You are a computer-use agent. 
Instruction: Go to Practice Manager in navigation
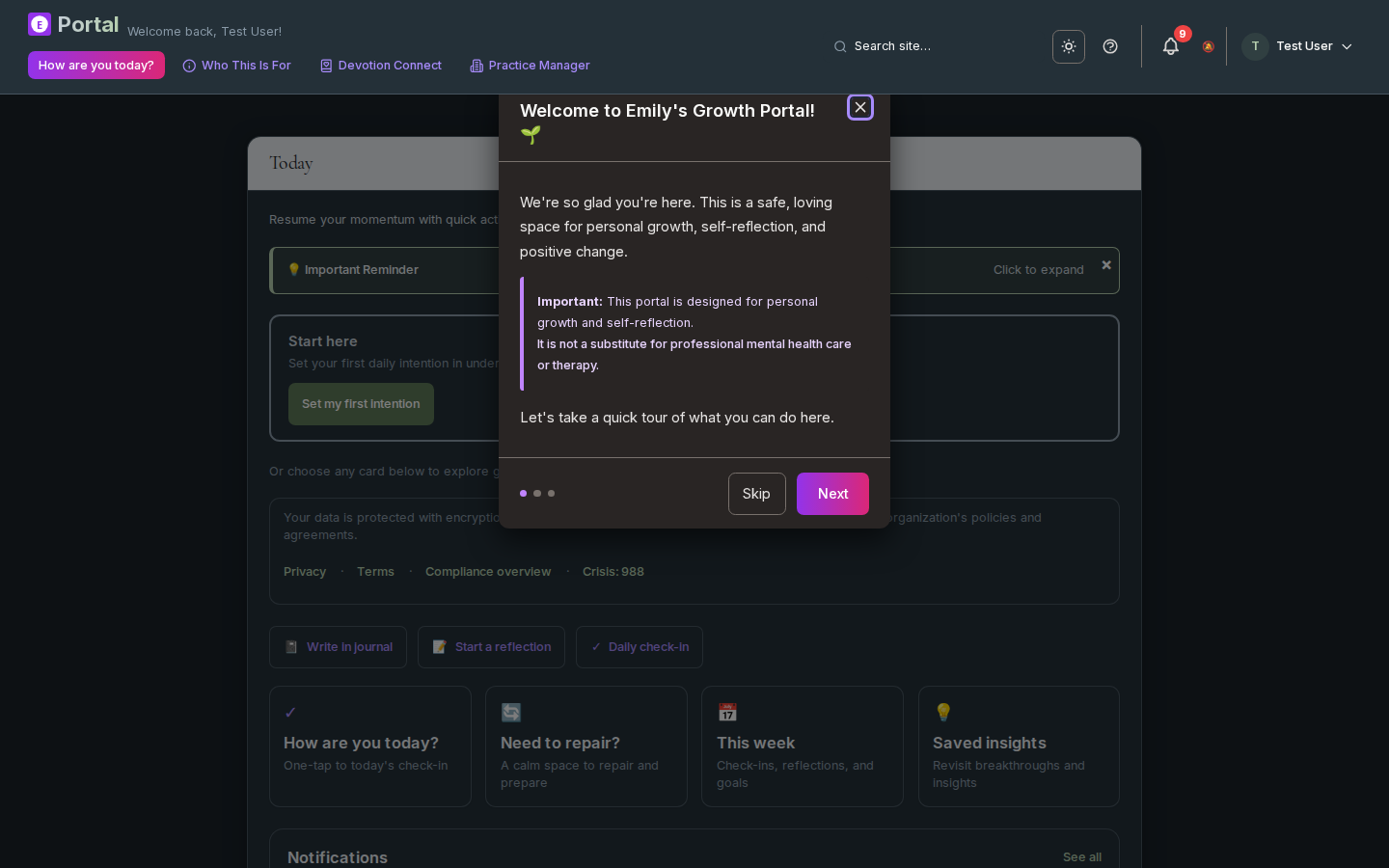(530, 66)
